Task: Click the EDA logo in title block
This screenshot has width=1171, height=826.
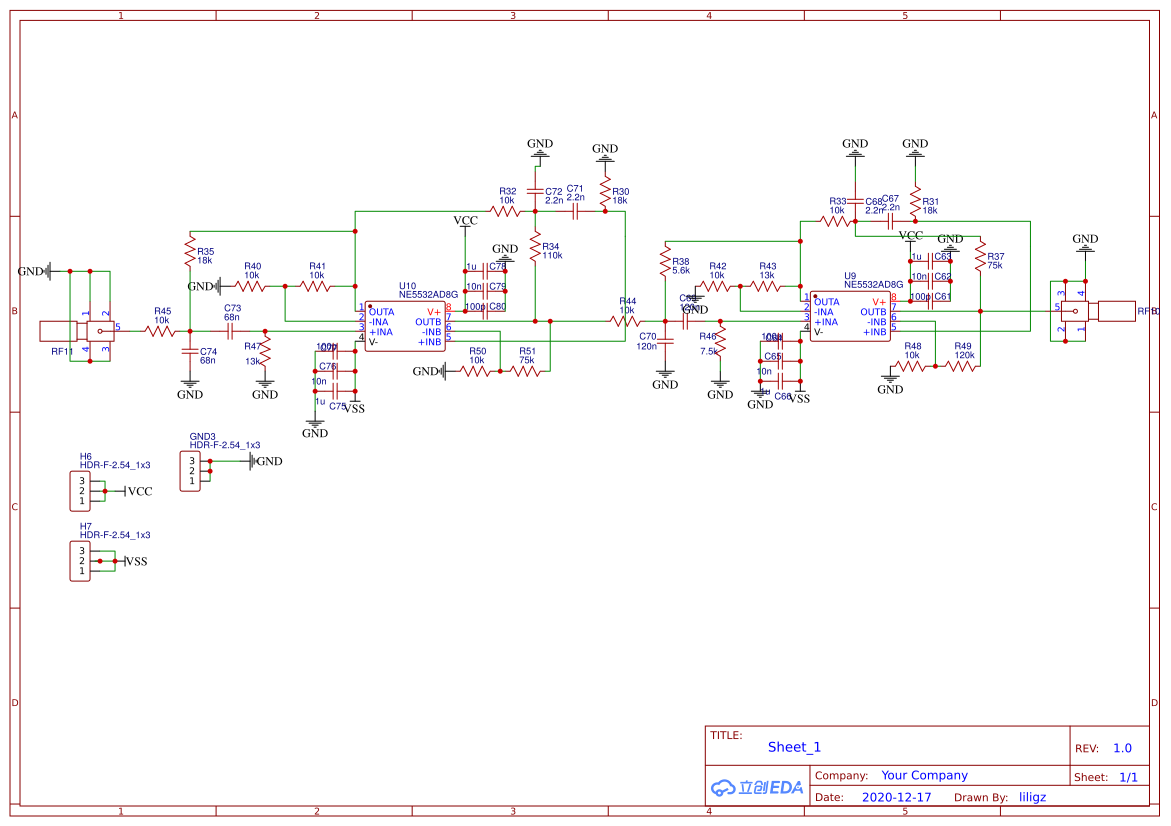Action: point(756,788)
